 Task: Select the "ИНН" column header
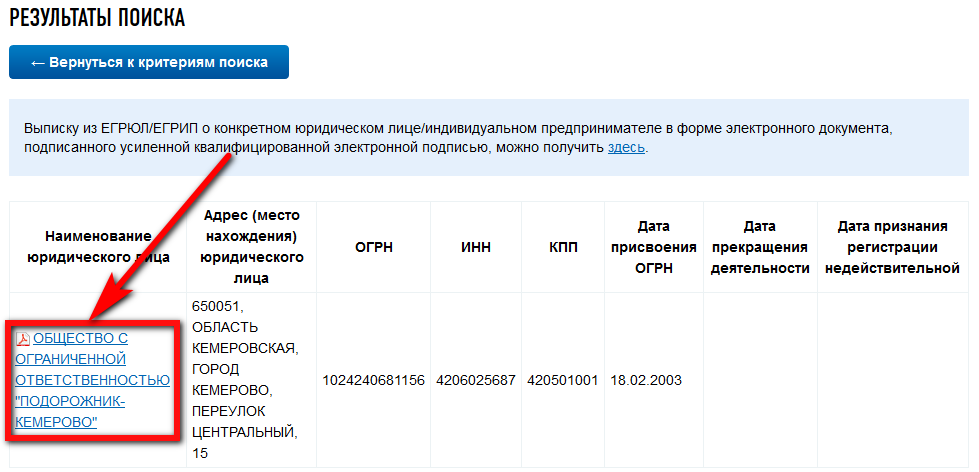476,247
